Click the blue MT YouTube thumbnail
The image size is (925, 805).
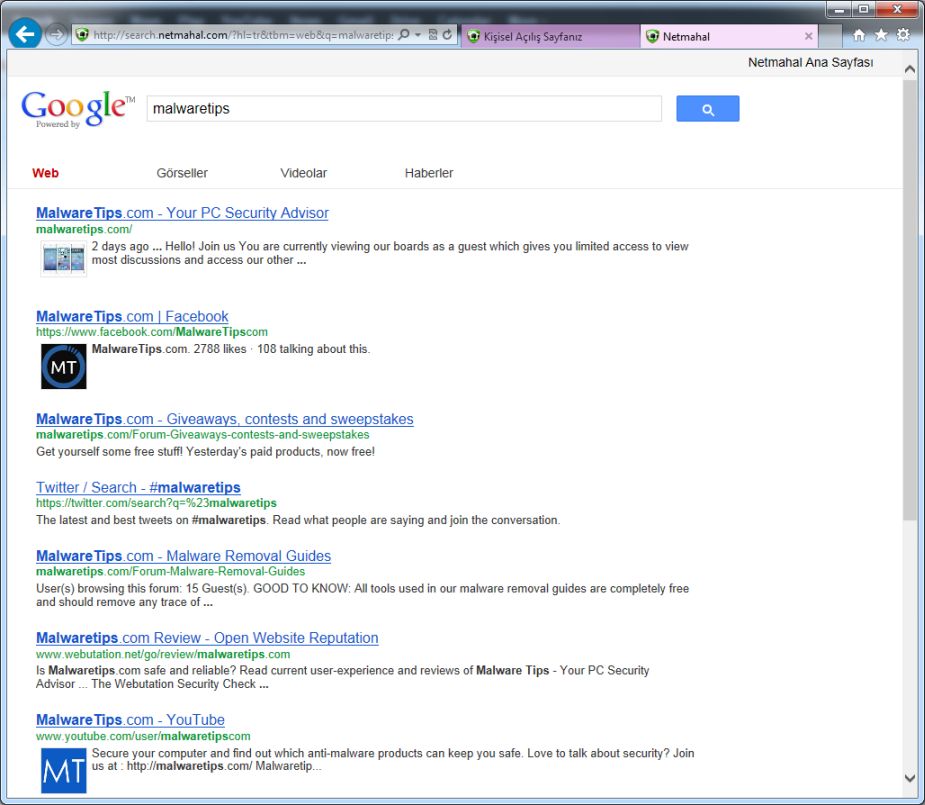[x=64, y=770]
